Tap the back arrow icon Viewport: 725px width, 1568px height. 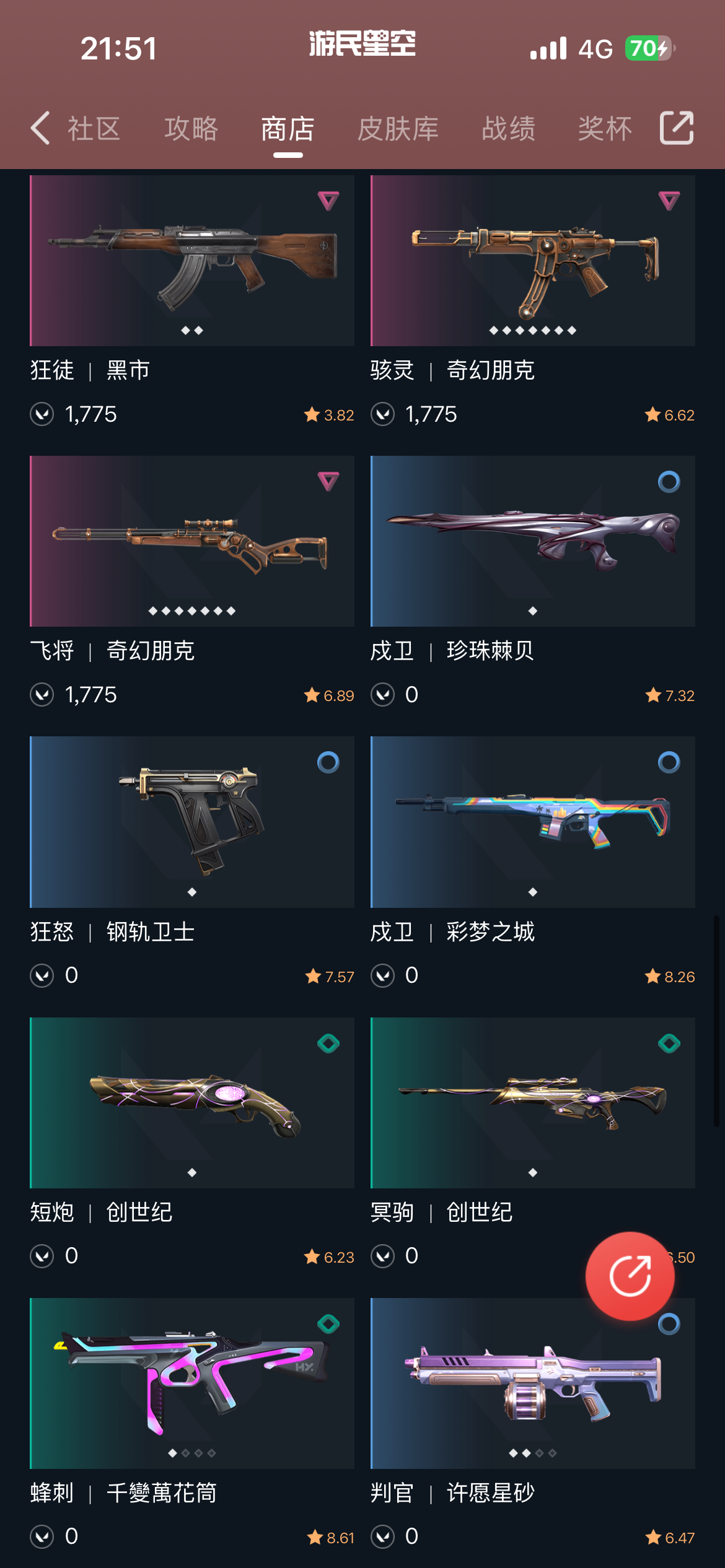40,128
